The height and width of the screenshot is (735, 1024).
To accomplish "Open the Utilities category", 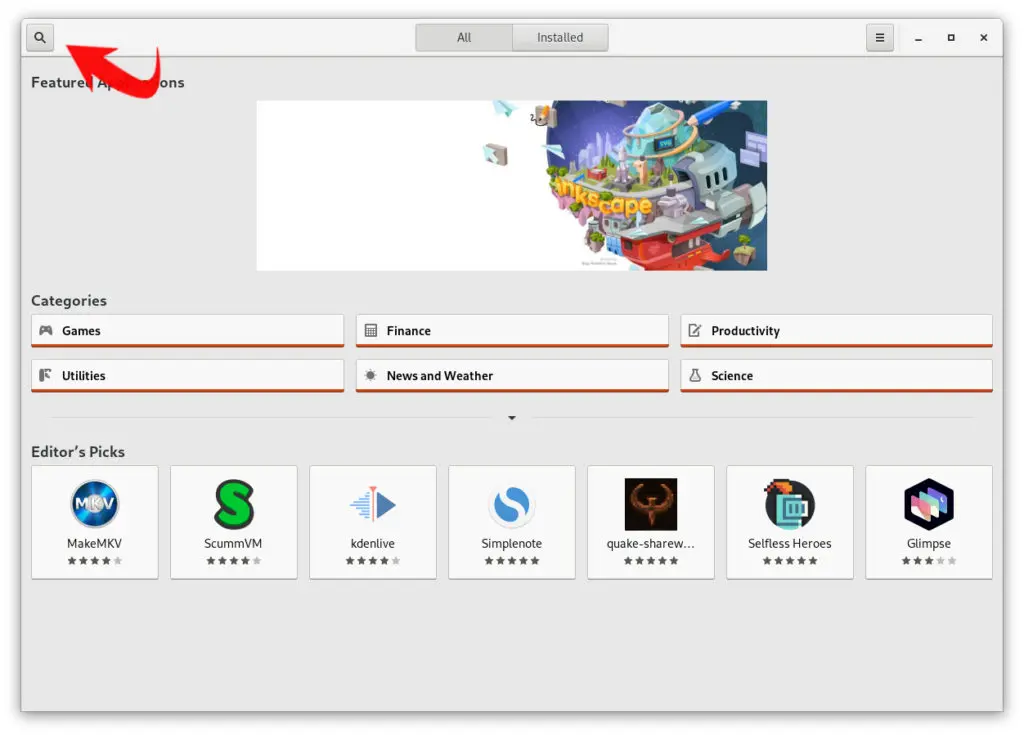I will click(187, 376).
